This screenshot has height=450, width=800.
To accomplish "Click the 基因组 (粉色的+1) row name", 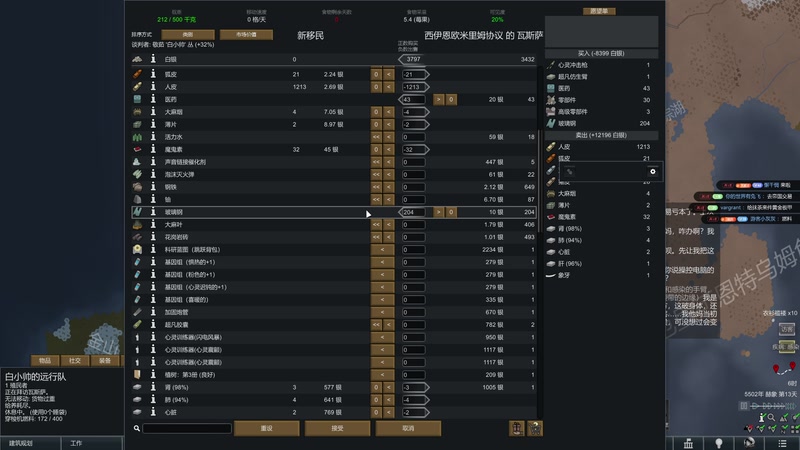I will point(190,274).
